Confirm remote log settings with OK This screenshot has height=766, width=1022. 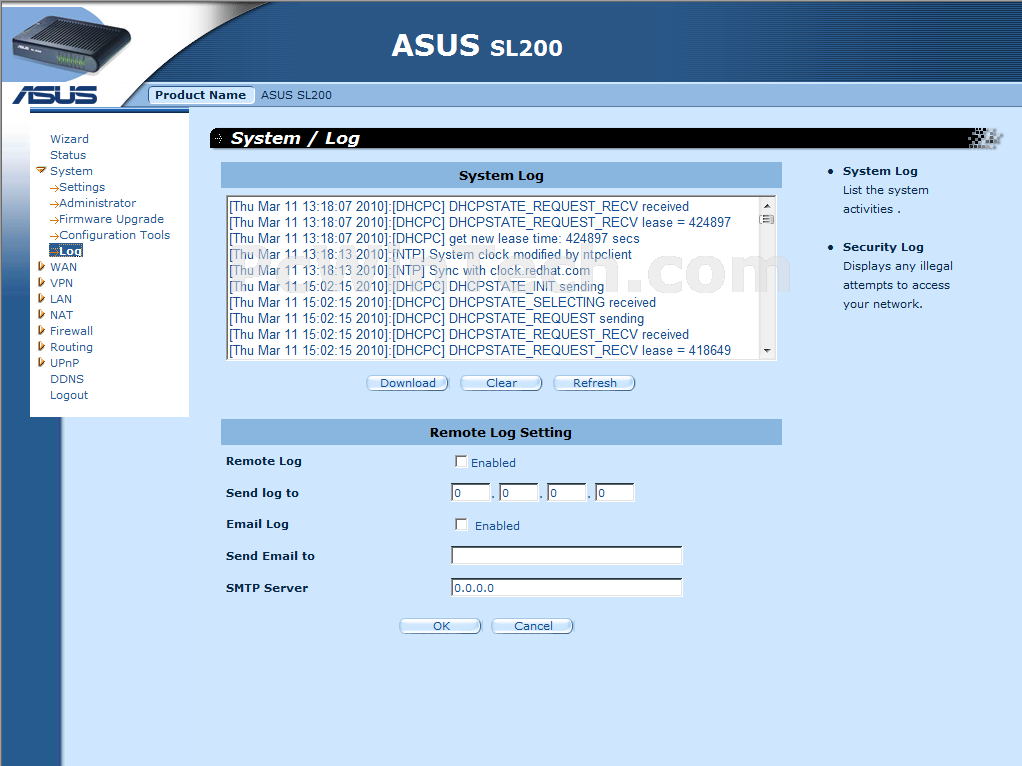(x=441, y=626)
